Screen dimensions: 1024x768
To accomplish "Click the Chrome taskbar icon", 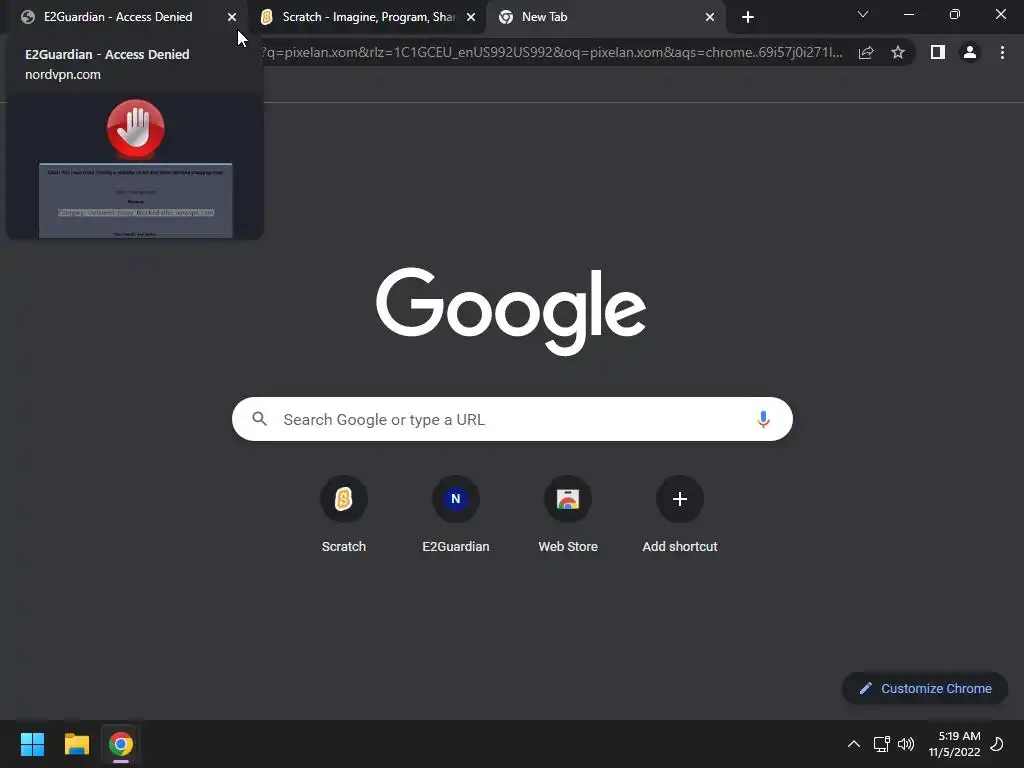I will [x=121, y=744].
